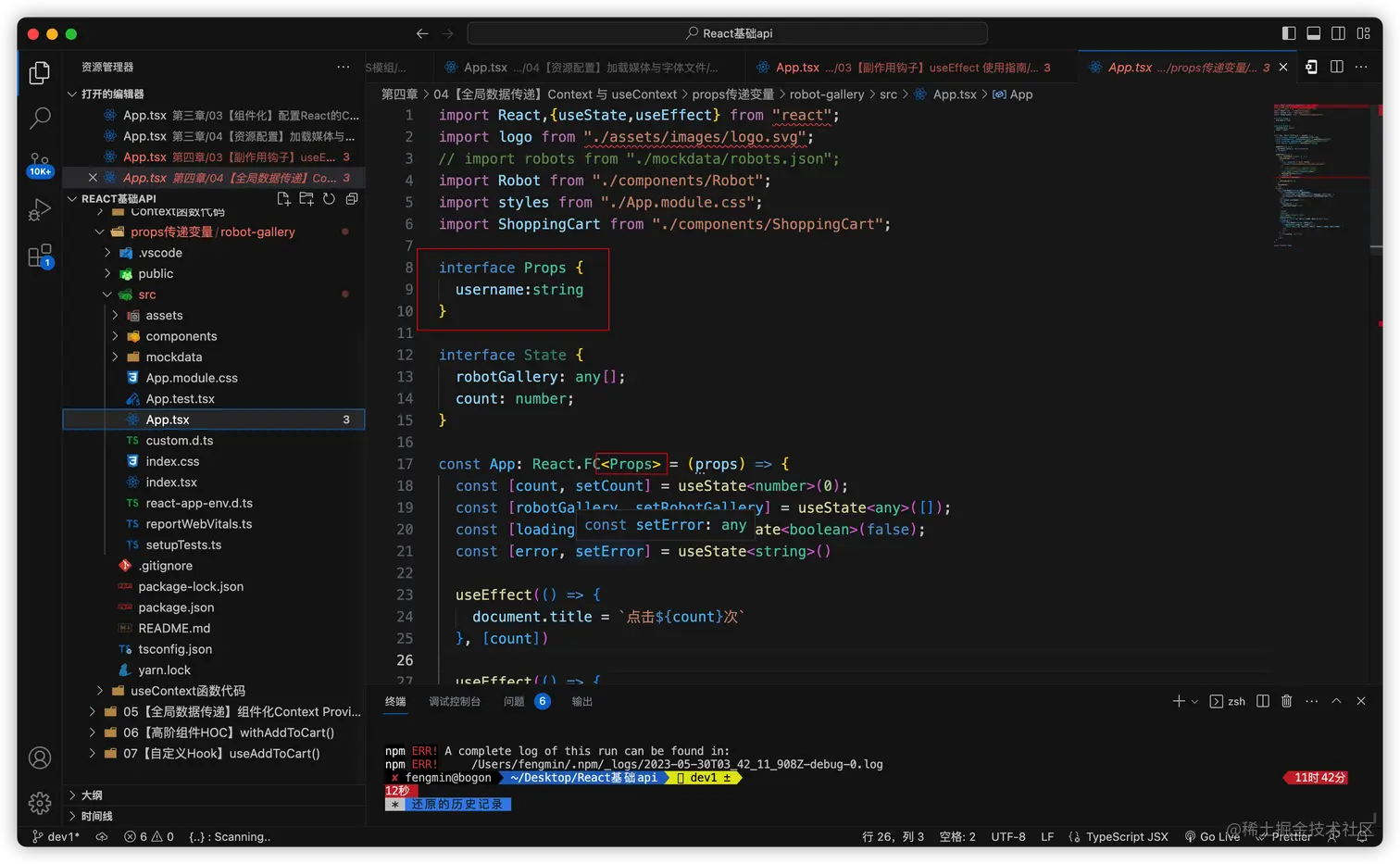
Task: Open Source Control view with 10K+ badge
Action: pos(40,165)
